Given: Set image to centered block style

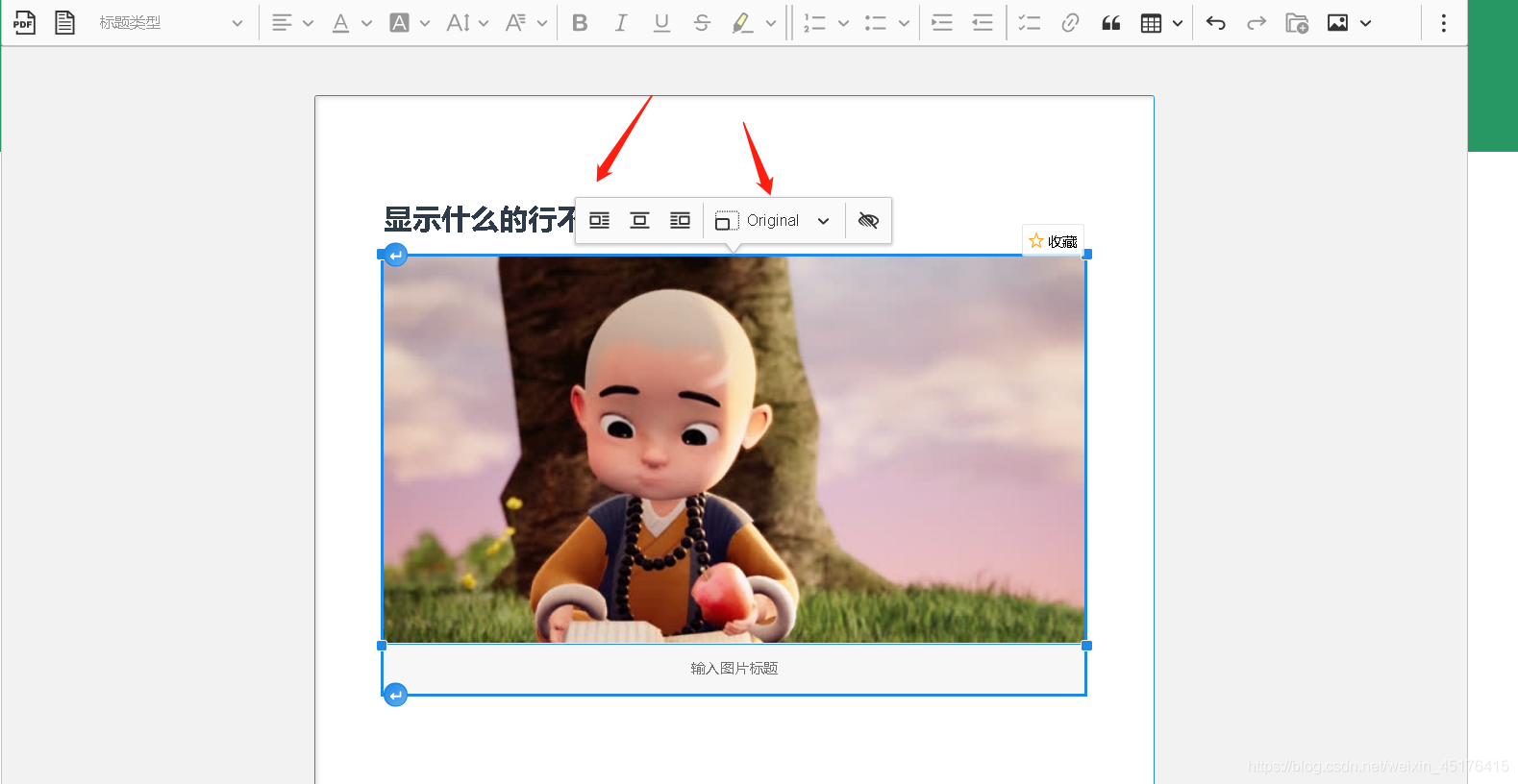Looking at the screenshot, I should [639, 220].
